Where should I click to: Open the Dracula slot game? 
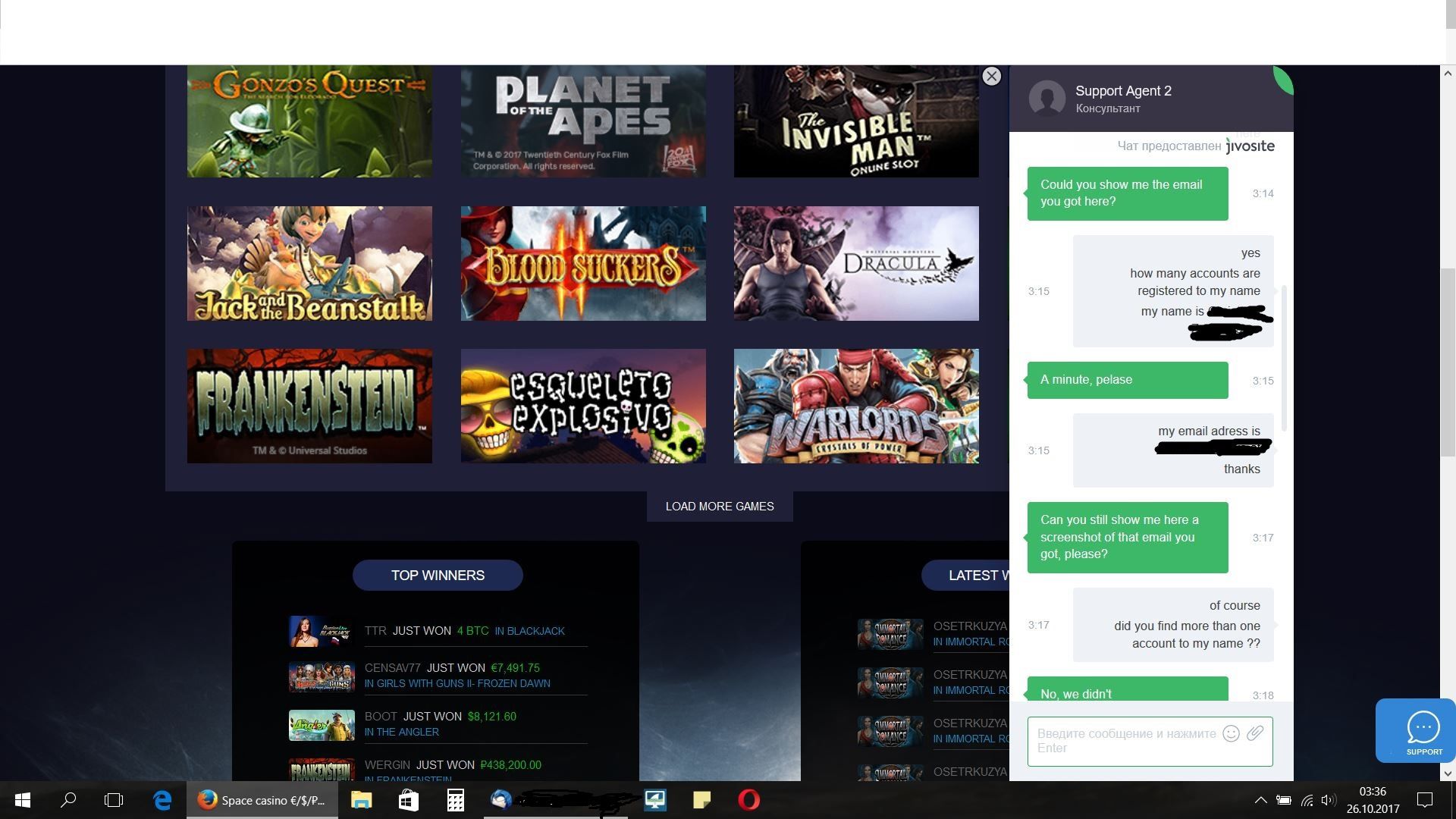click(856, 263)
